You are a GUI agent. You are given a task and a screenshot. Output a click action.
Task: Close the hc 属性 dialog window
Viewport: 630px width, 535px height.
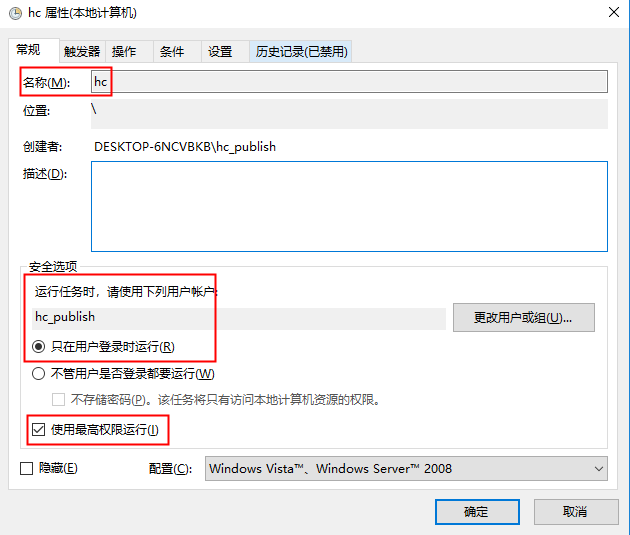(x=611, y=13)
